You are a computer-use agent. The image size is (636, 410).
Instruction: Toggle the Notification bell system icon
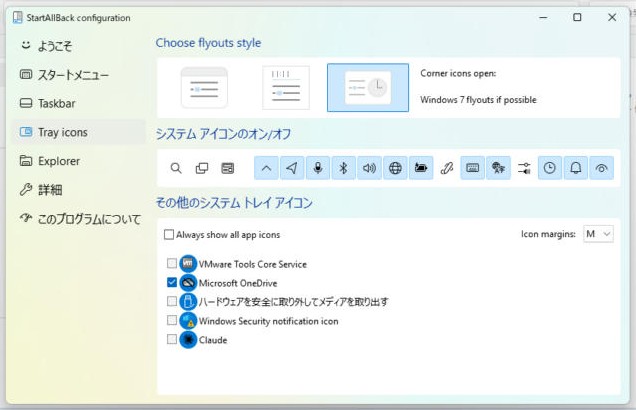[x=576, y=168]
